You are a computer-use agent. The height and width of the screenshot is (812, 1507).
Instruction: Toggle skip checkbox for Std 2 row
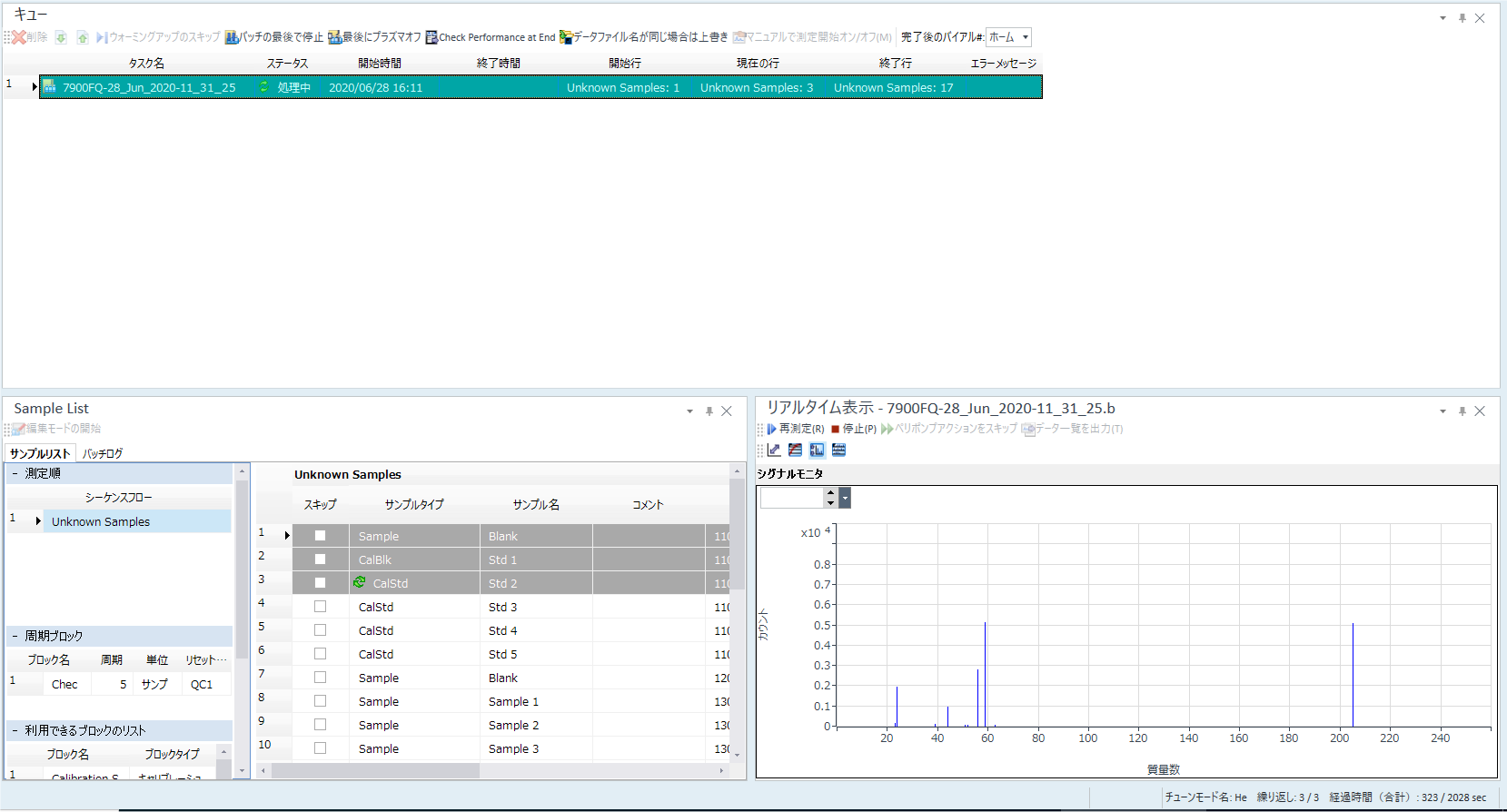pyautogui.click(x=320, y=583)
